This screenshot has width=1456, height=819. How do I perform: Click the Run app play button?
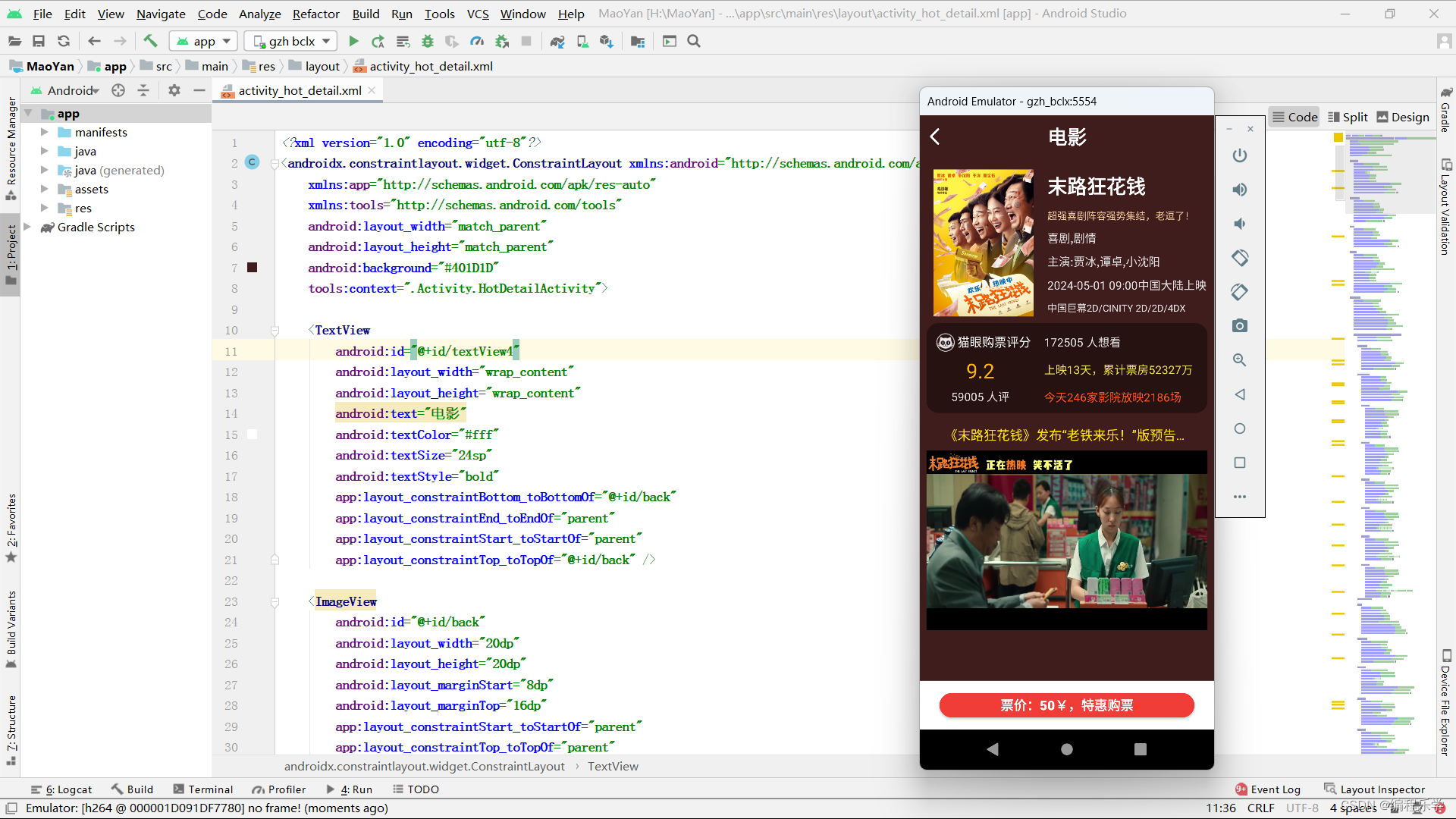pyautogui.click(x=353, y=41)
